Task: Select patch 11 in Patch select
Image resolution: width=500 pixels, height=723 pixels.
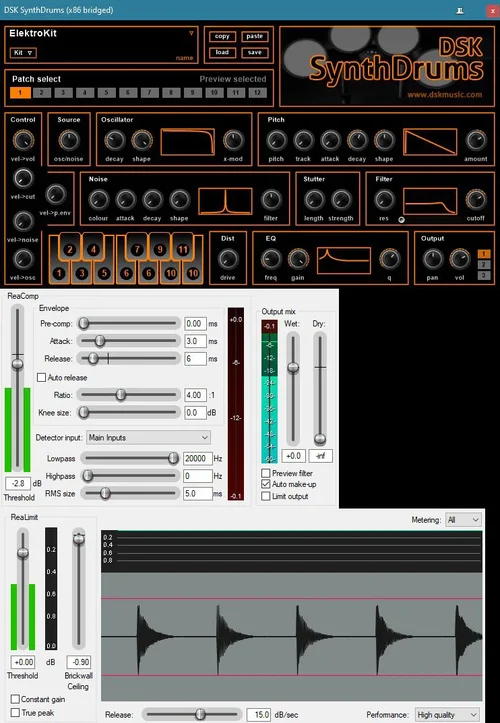Action: (x=236, y=93)
